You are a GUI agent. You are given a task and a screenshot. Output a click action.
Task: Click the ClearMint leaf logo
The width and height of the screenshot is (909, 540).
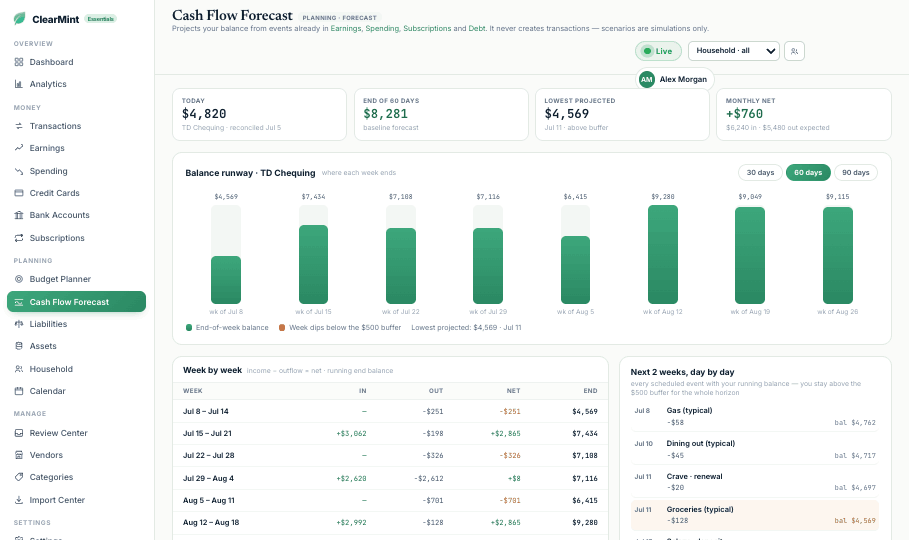point(19,19)
